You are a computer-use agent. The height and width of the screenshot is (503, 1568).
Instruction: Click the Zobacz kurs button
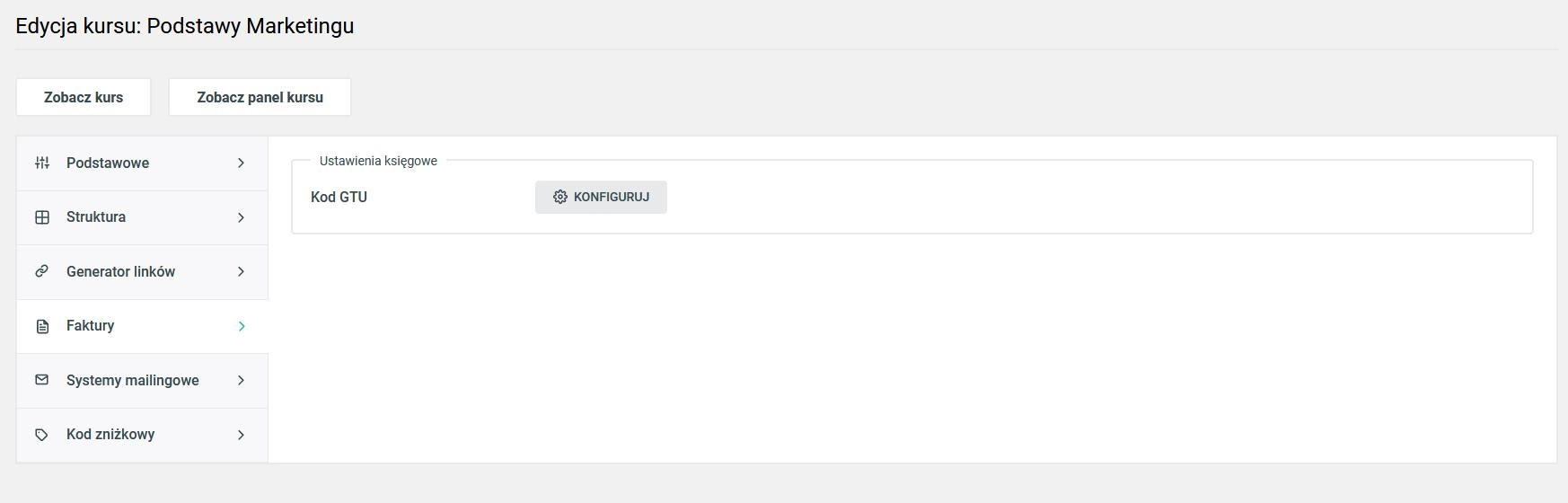click(84, 97)
